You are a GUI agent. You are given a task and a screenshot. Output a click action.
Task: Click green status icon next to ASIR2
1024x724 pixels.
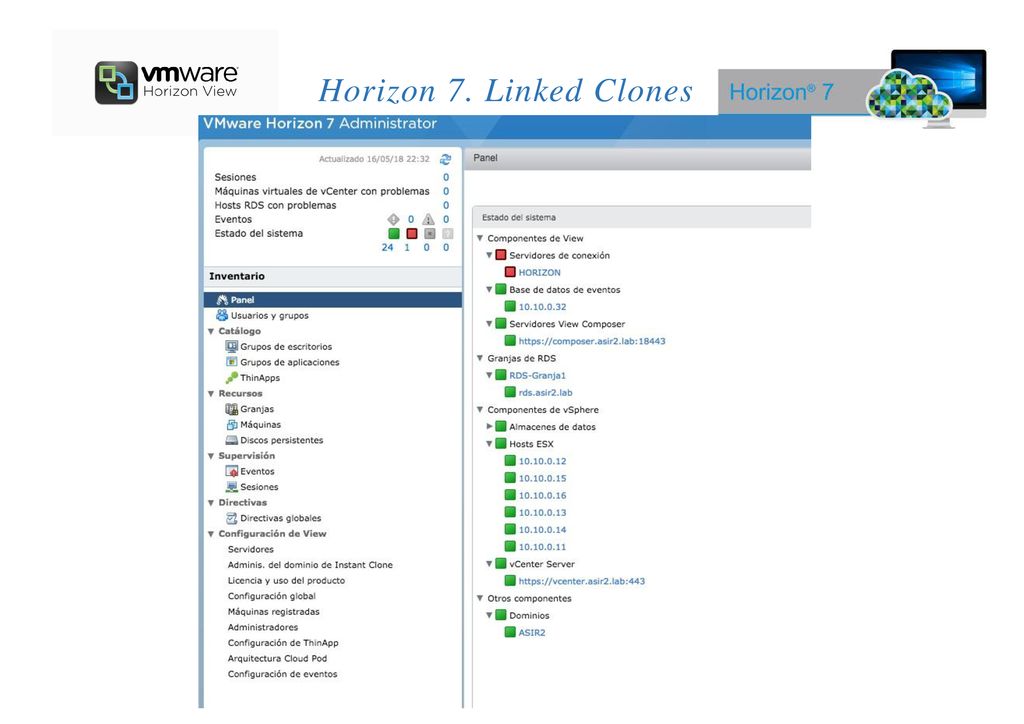511,632
